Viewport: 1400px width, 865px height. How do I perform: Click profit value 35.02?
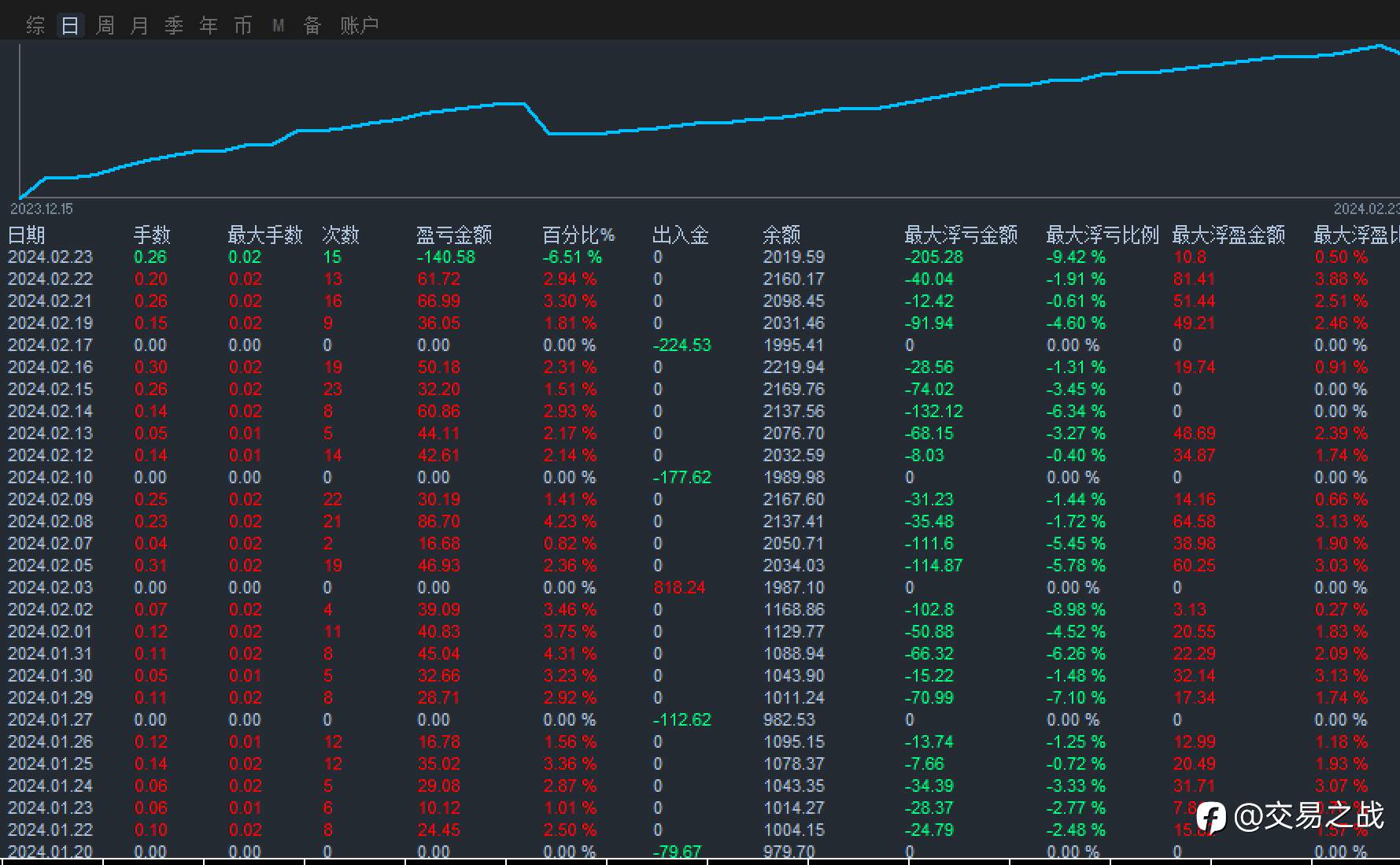pyautogui.click(x=438, y=764)
